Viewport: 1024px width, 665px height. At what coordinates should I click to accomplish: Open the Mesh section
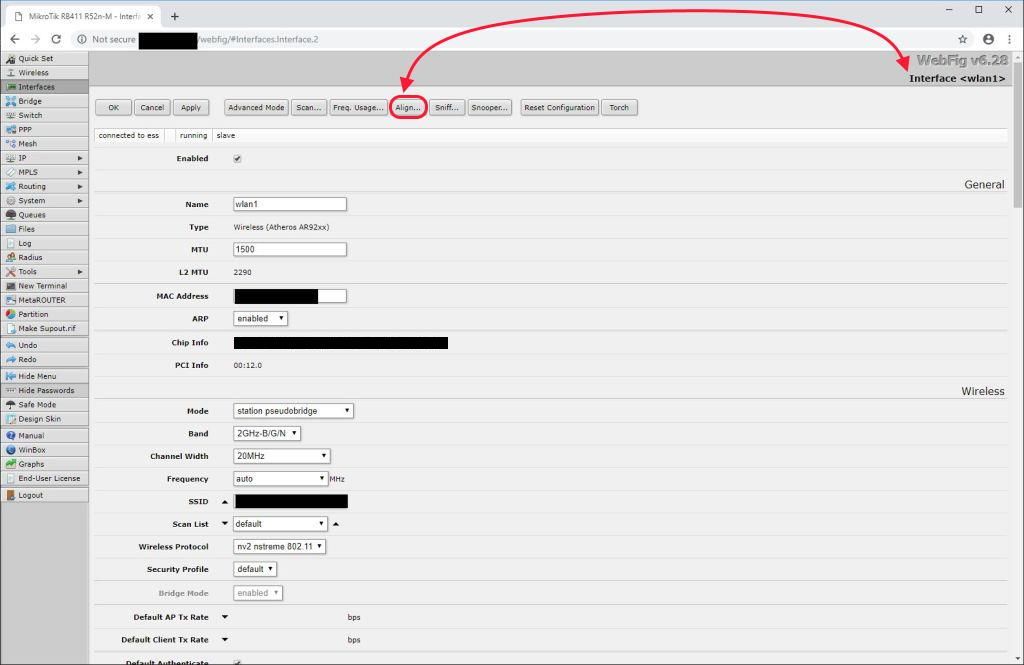(44, 144)
